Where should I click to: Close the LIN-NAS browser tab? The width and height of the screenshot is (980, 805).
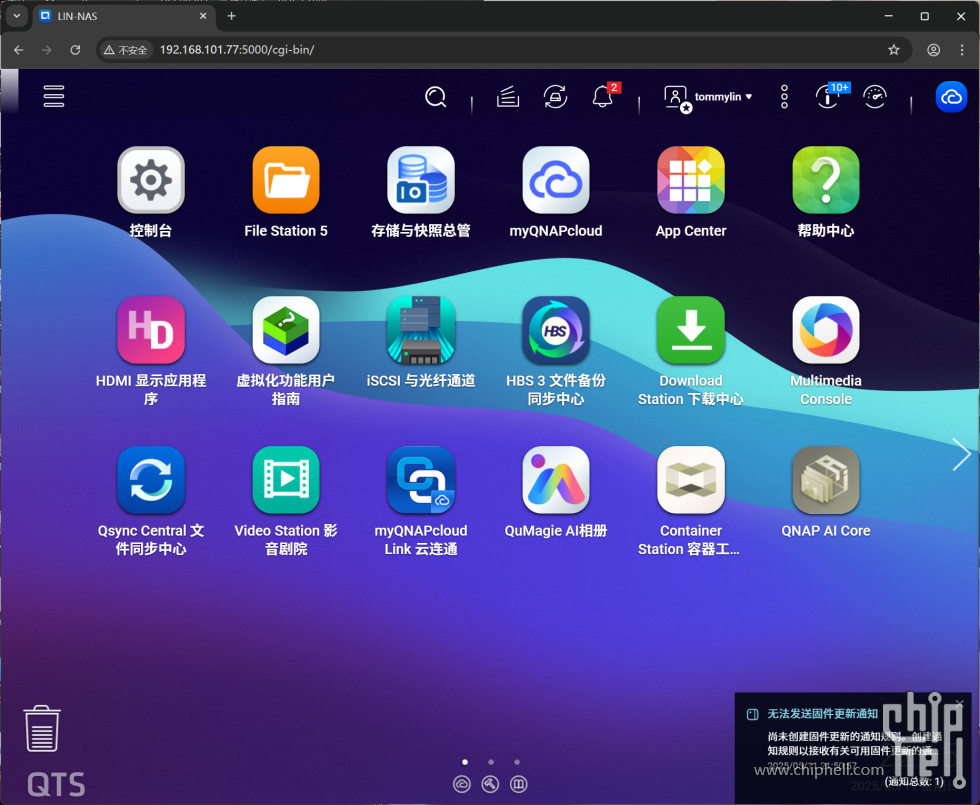point(203,16)
